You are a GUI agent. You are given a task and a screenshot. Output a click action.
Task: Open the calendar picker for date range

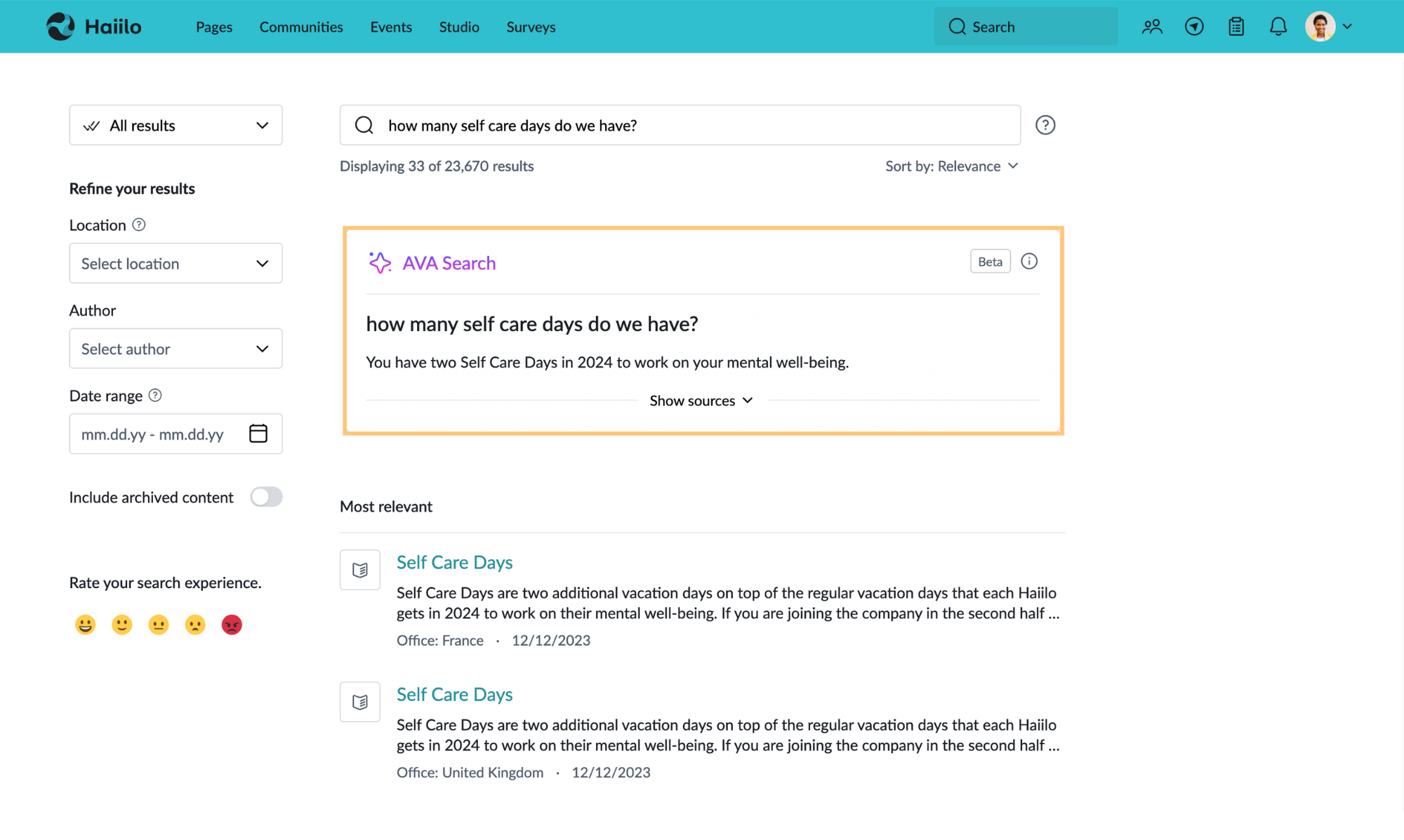258,434
